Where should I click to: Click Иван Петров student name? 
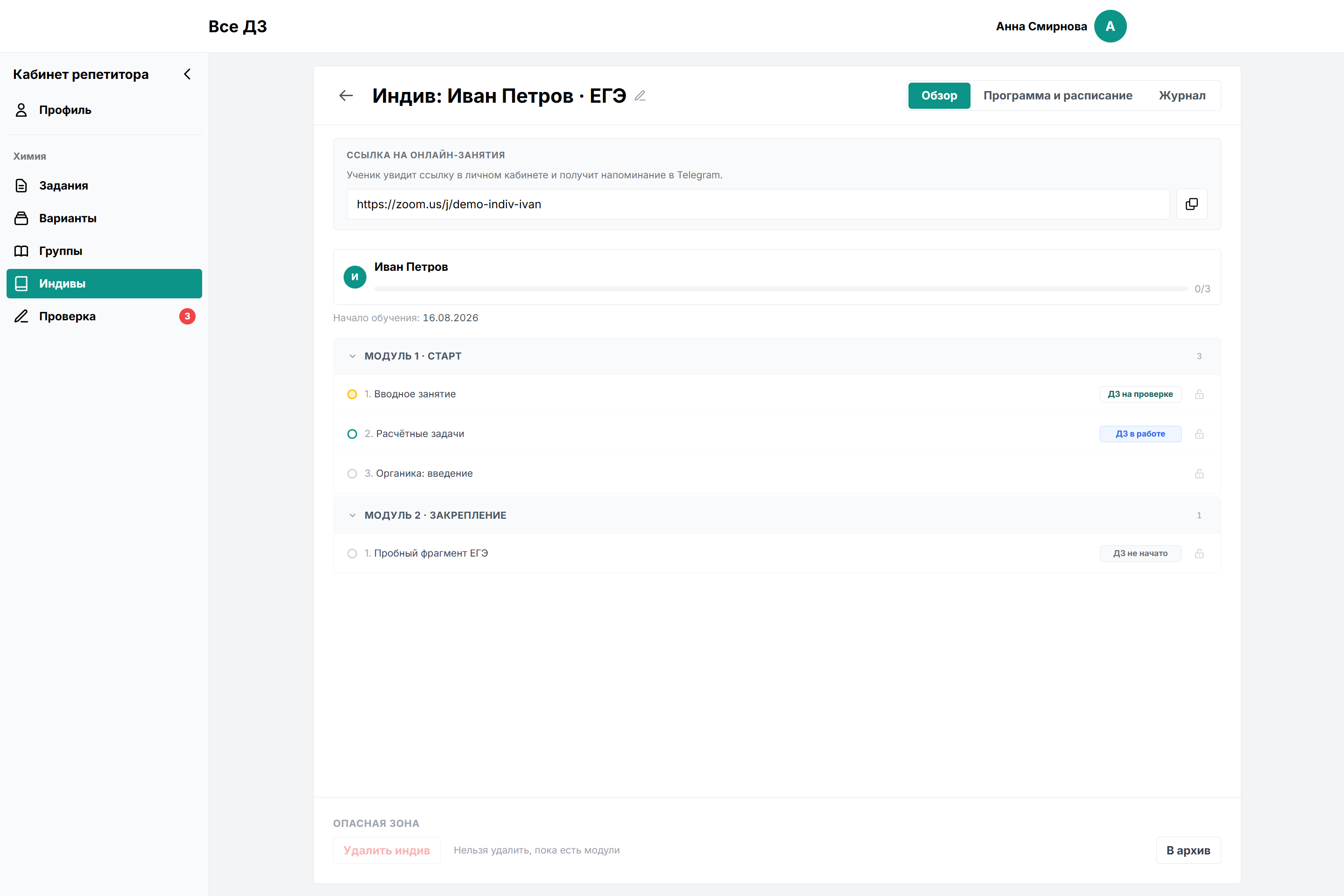pyautogui.click(x=411, y=267)
